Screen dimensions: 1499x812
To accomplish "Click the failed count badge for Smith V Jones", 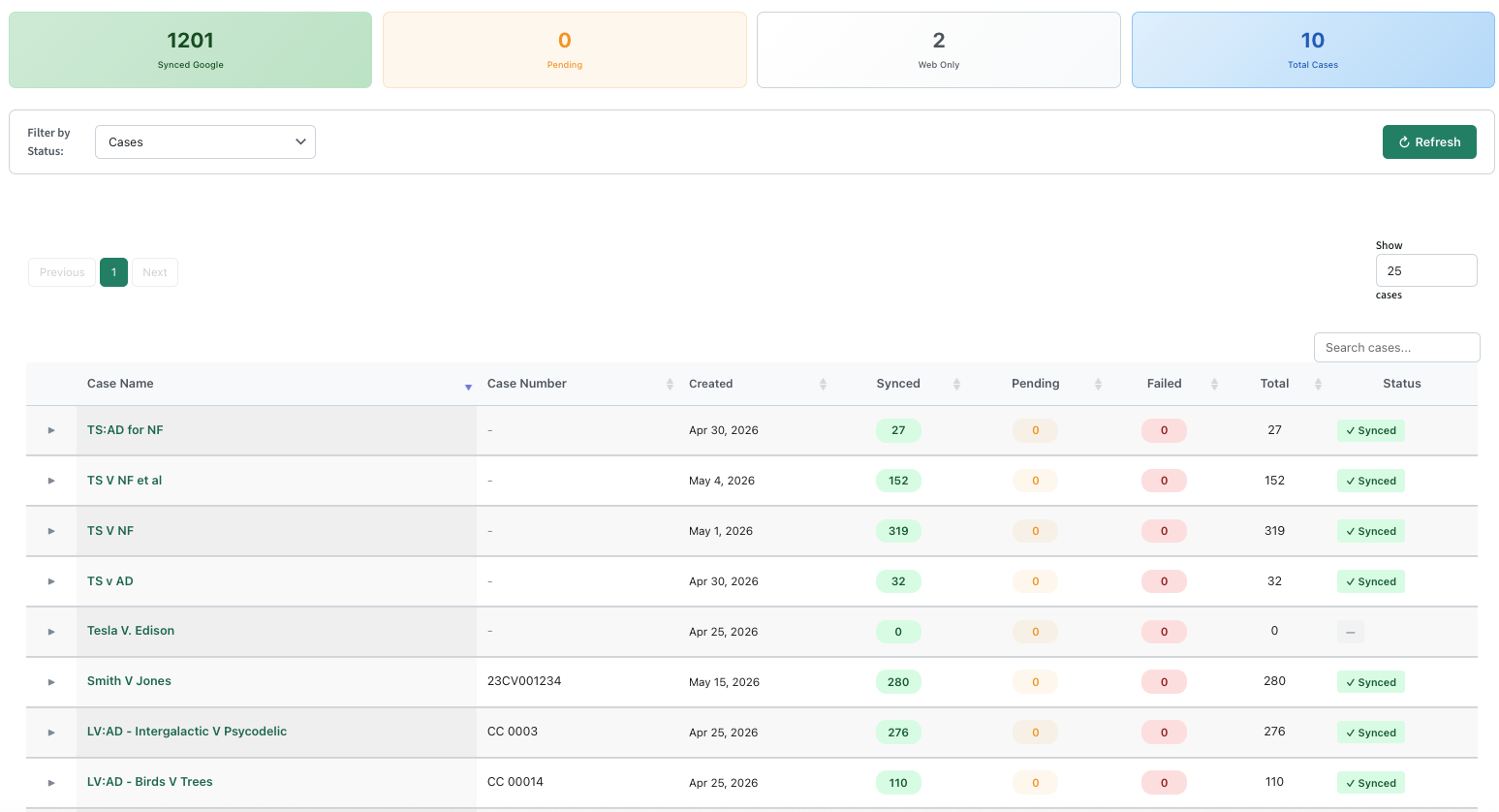I will click(x=1164, y=682).
